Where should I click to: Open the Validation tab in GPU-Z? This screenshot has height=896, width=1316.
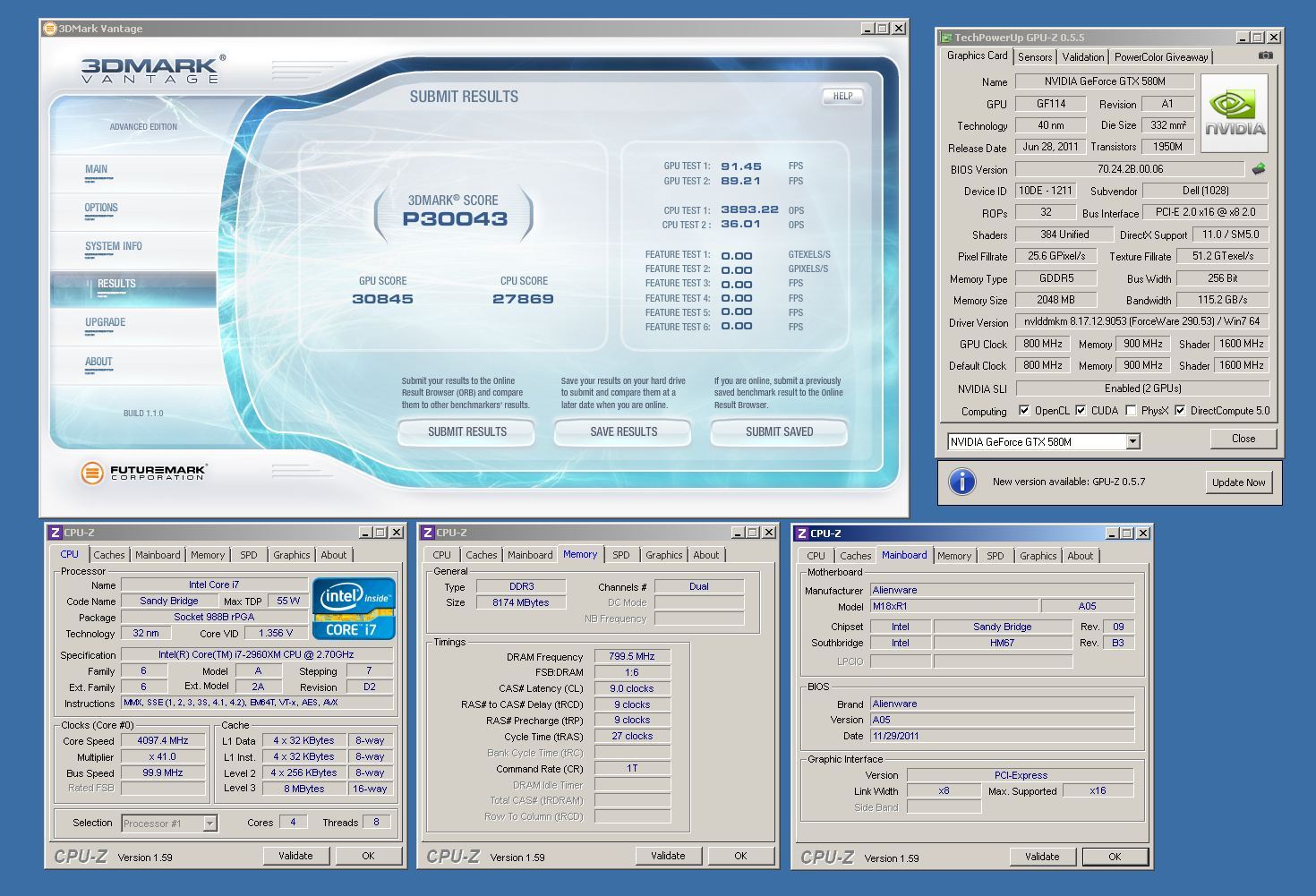click(1083, 57)
